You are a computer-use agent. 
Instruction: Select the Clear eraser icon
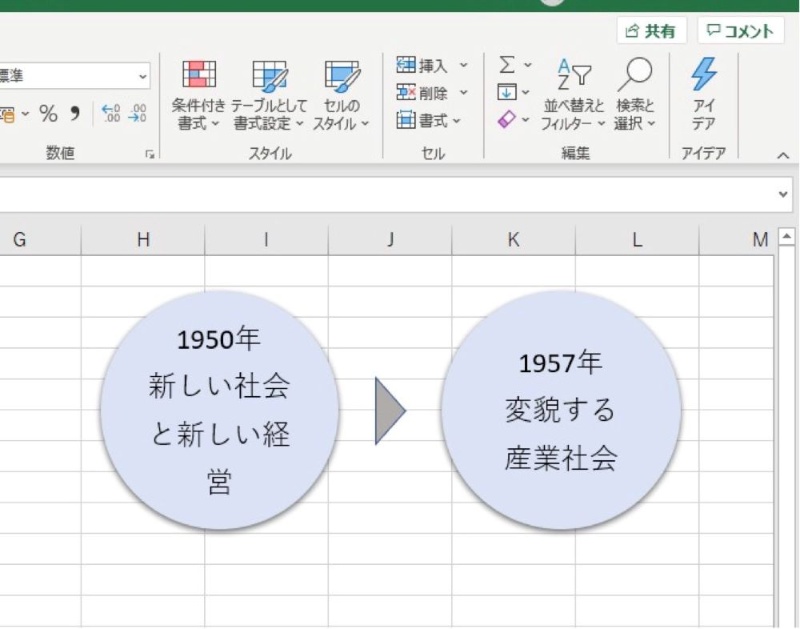click(x=508, y=116)
